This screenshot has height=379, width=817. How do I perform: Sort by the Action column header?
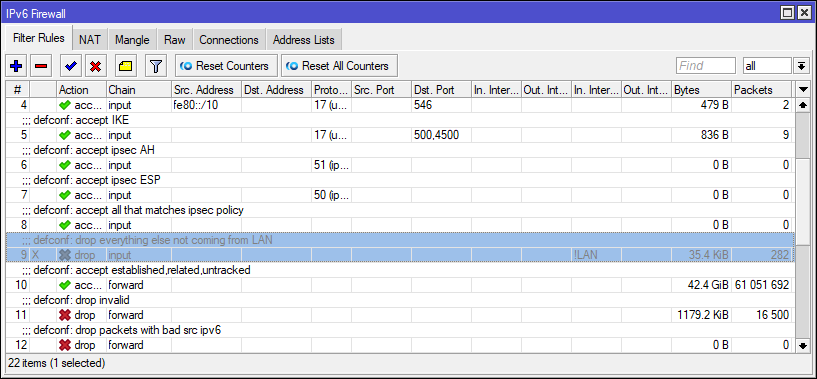pos(81,90)
